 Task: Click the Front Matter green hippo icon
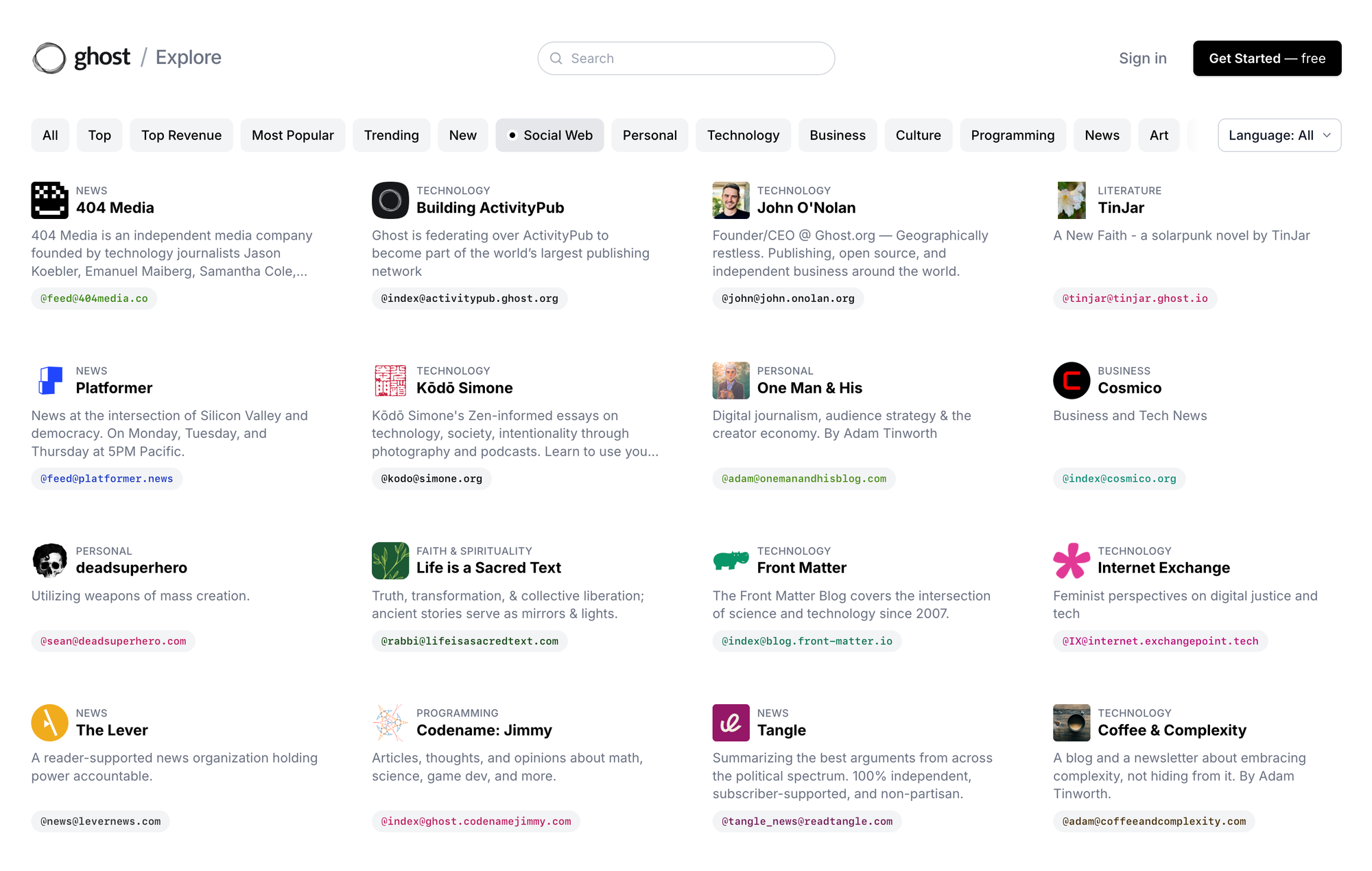coord(731,561)
